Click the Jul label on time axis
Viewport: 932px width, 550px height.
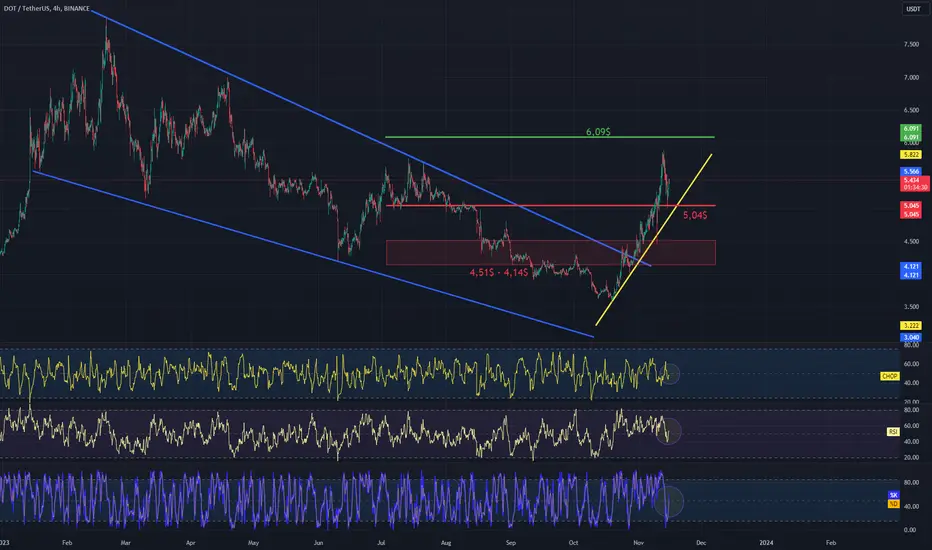tap(382, 542)
